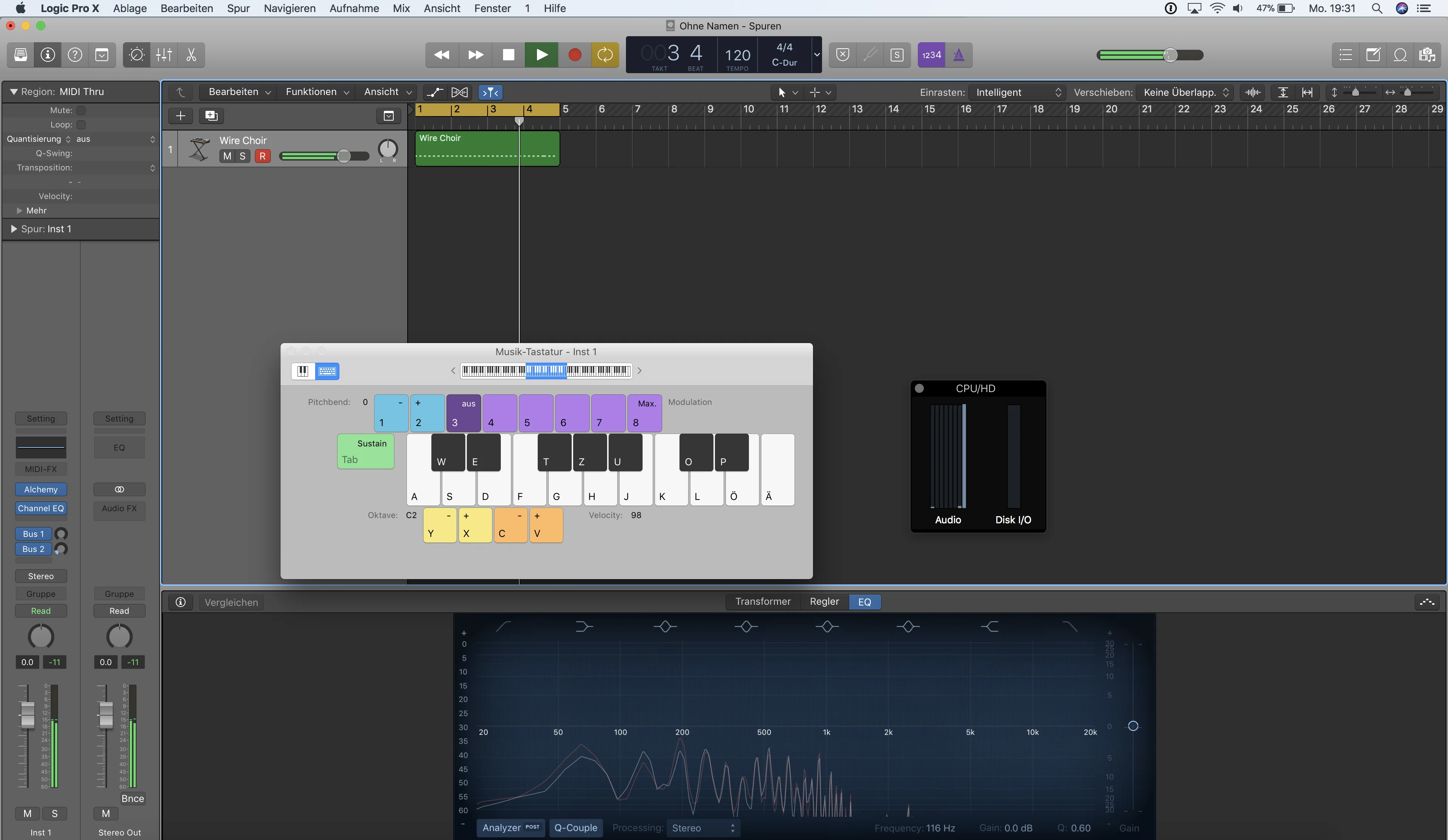
Task: Mute the Wire Choir track
Action: coord(227,156)
